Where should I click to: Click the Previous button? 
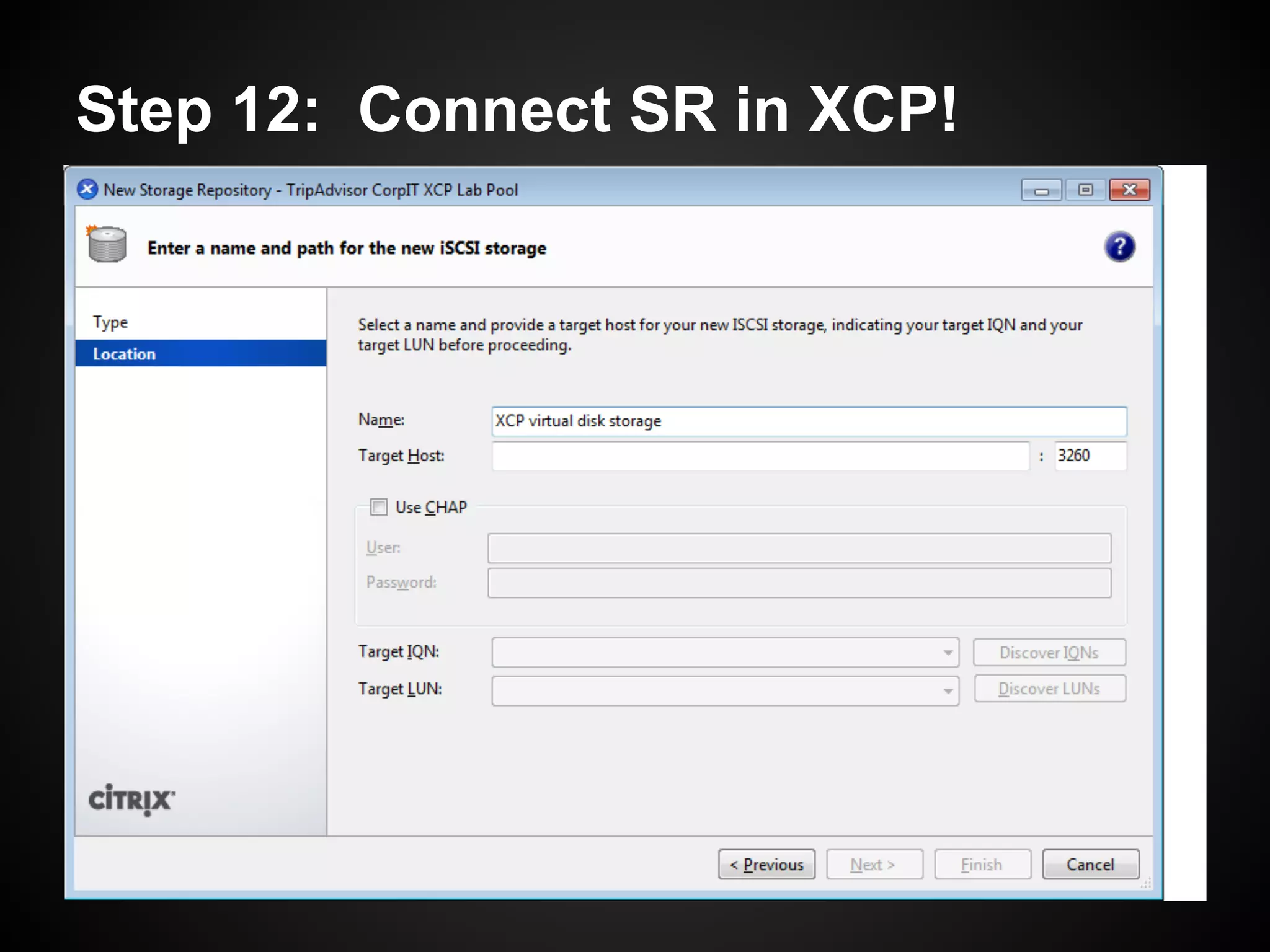(767, 865)
